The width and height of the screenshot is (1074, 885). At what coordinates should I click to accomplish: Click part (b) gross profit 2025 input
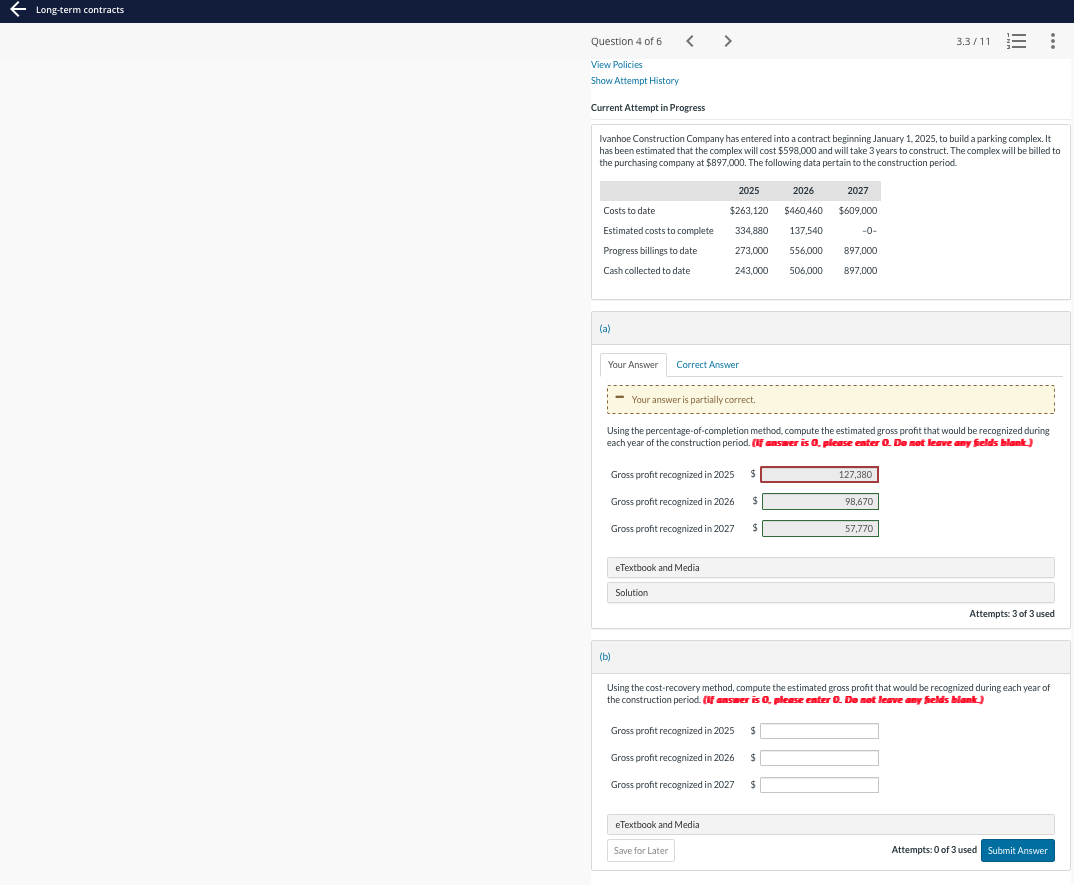819,731
